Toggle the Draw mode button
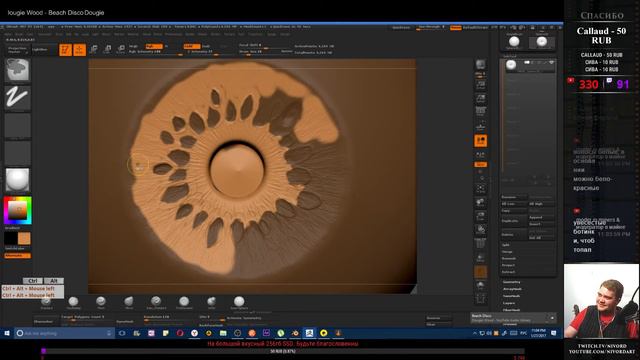Viewport: 640px width, 360px height. coord(80,50)
